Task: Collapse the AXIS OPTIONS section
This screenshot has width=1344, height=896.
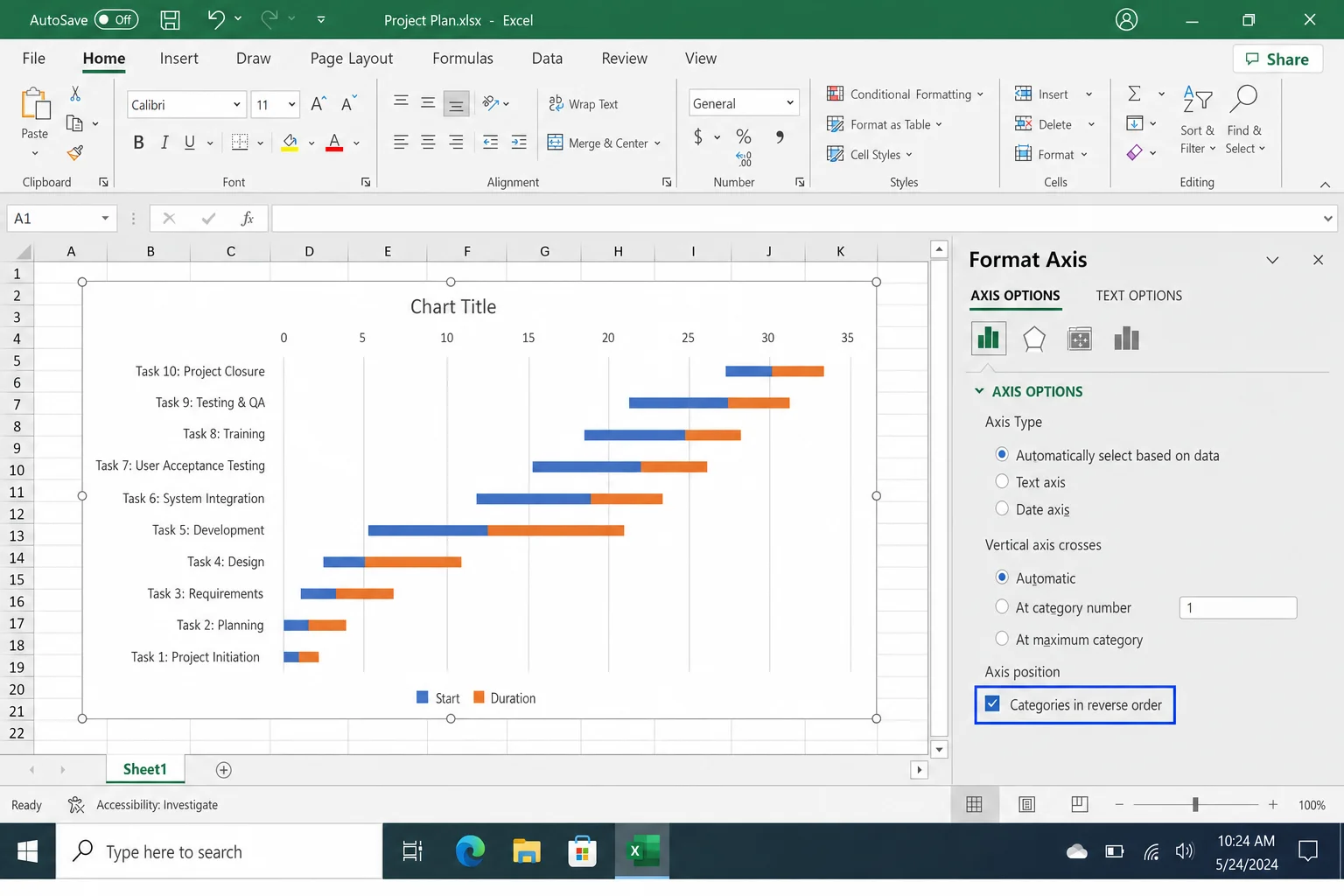Action: click(x=979, y=391)
